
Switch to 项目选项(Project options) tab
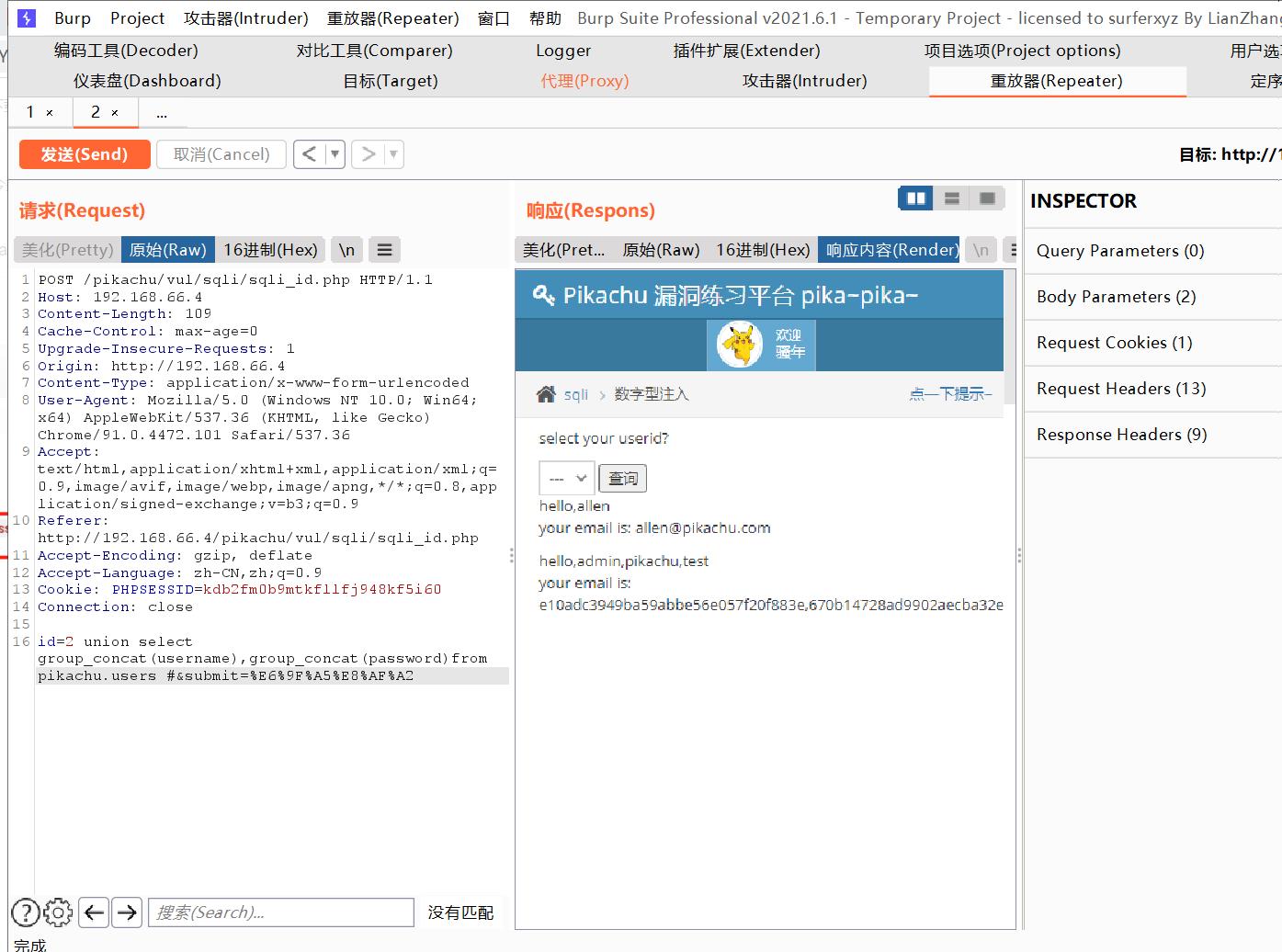(1022, 51)
